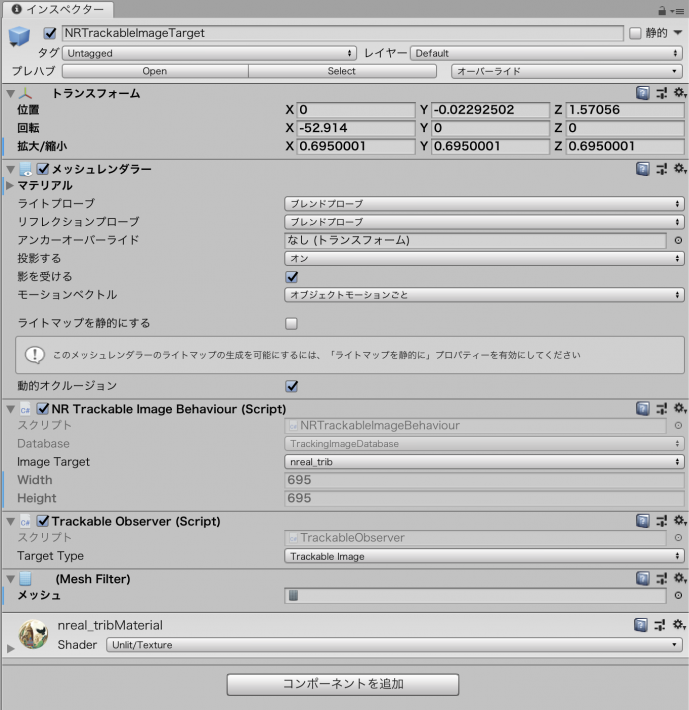Click Mesh Renderer help book icon

[642, 169]
